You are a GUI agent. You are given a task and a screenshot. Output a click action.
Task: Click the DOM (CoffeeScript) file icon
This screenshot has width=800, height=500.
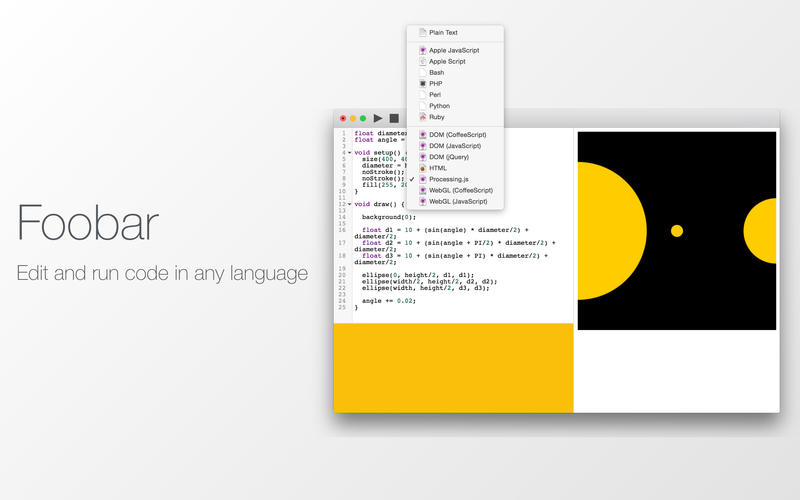click(x=422, y=135)
